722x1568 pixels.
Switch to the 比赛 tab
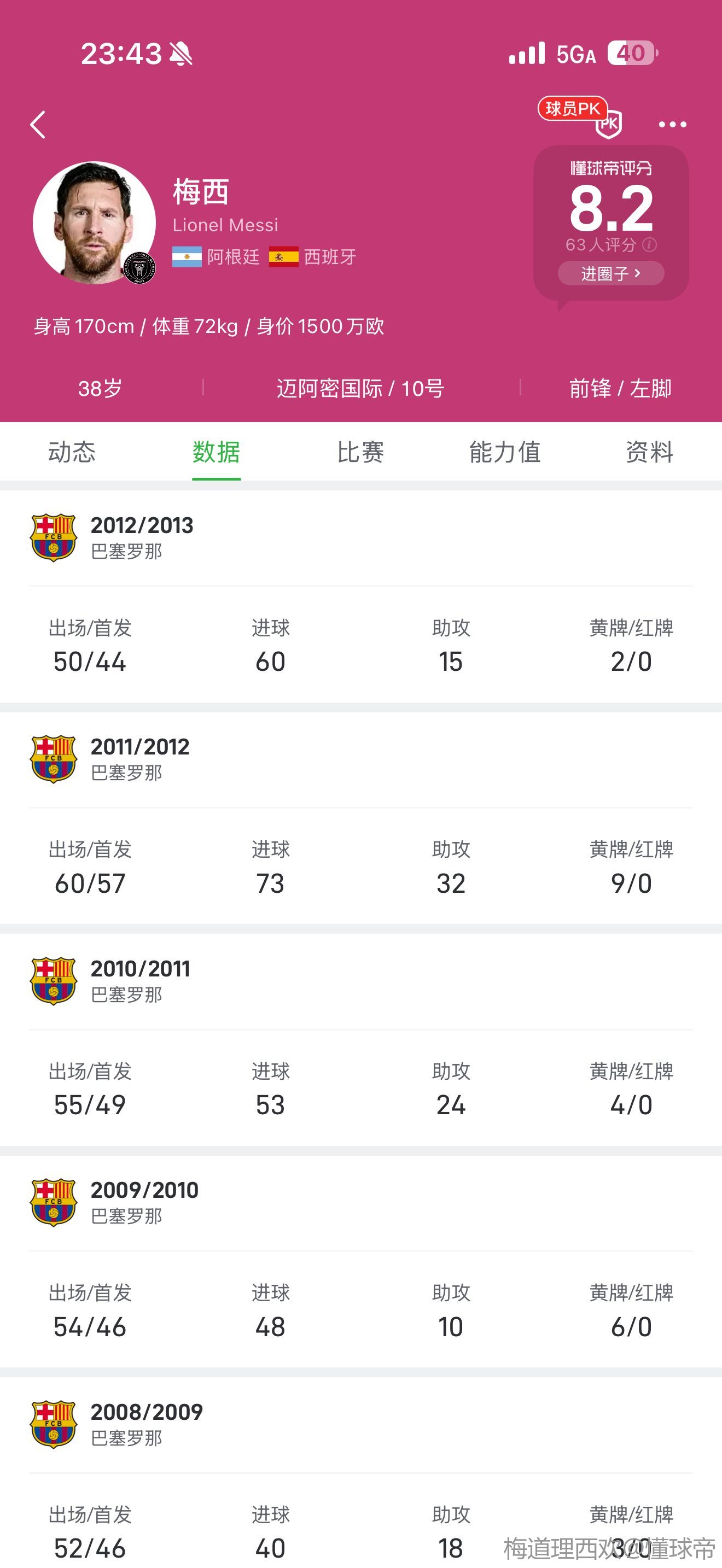360,452
